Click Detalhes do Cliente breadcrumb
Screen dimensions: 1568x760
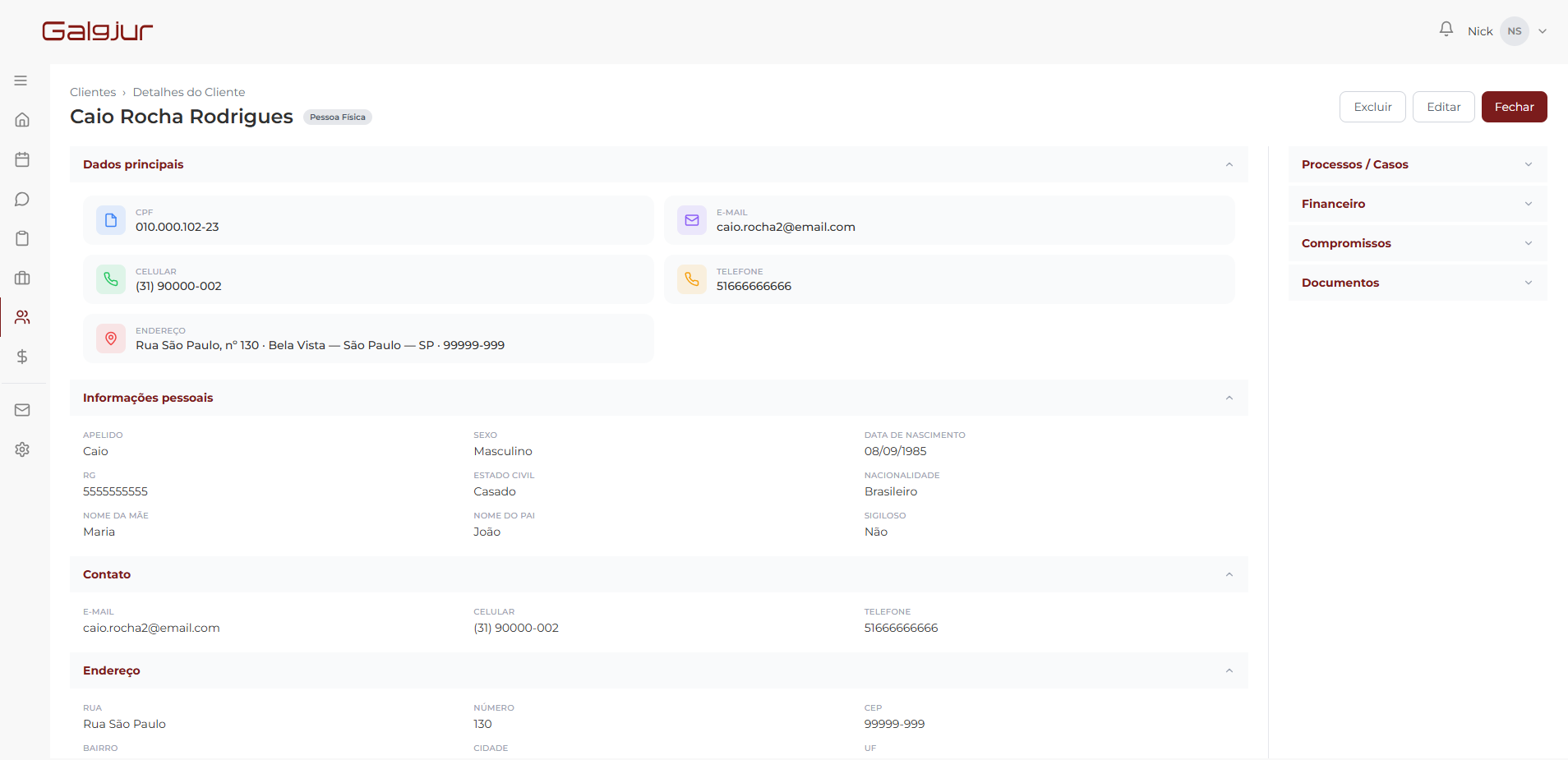click(x=189, y=92)
